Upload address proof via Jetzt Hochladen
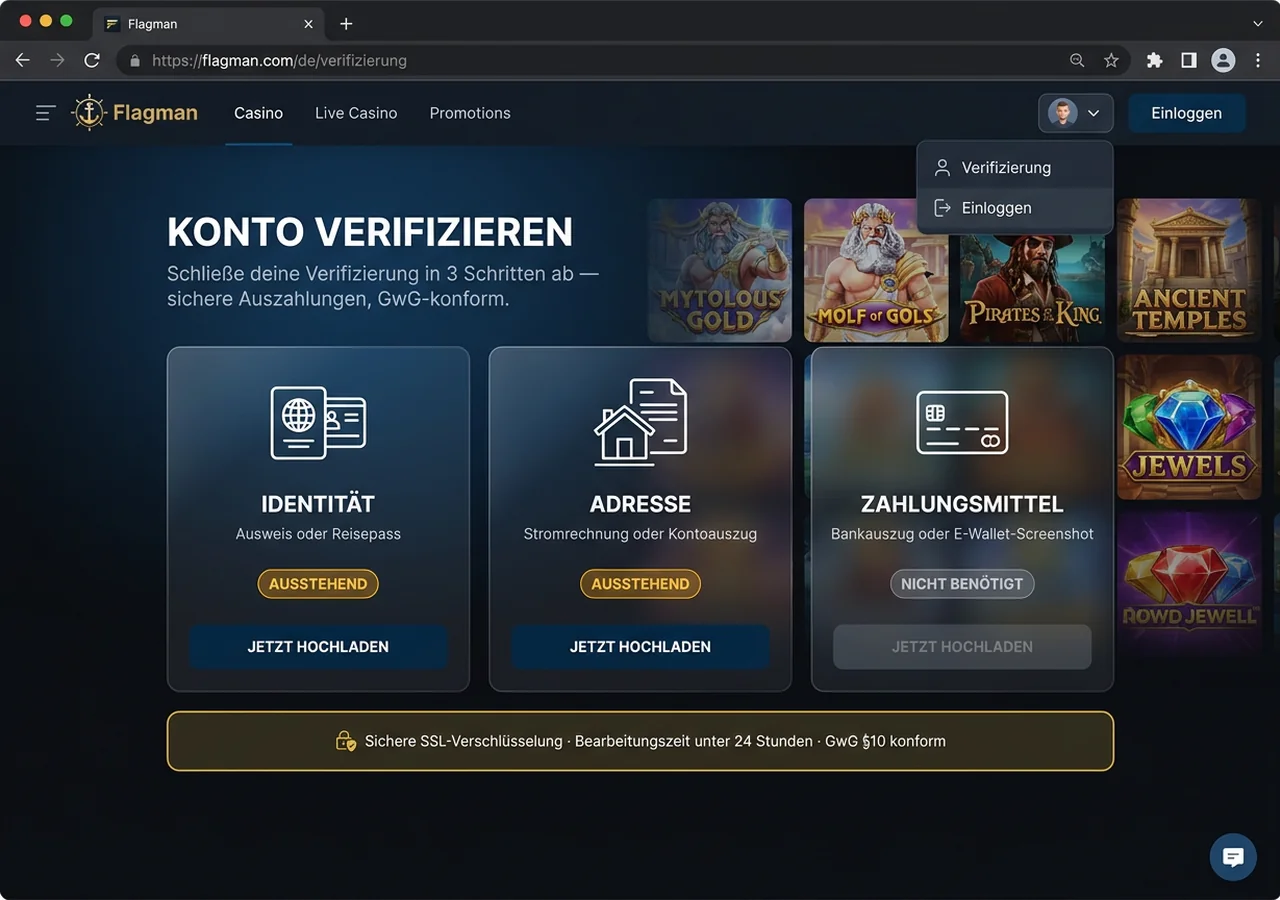 click(640, 647)
